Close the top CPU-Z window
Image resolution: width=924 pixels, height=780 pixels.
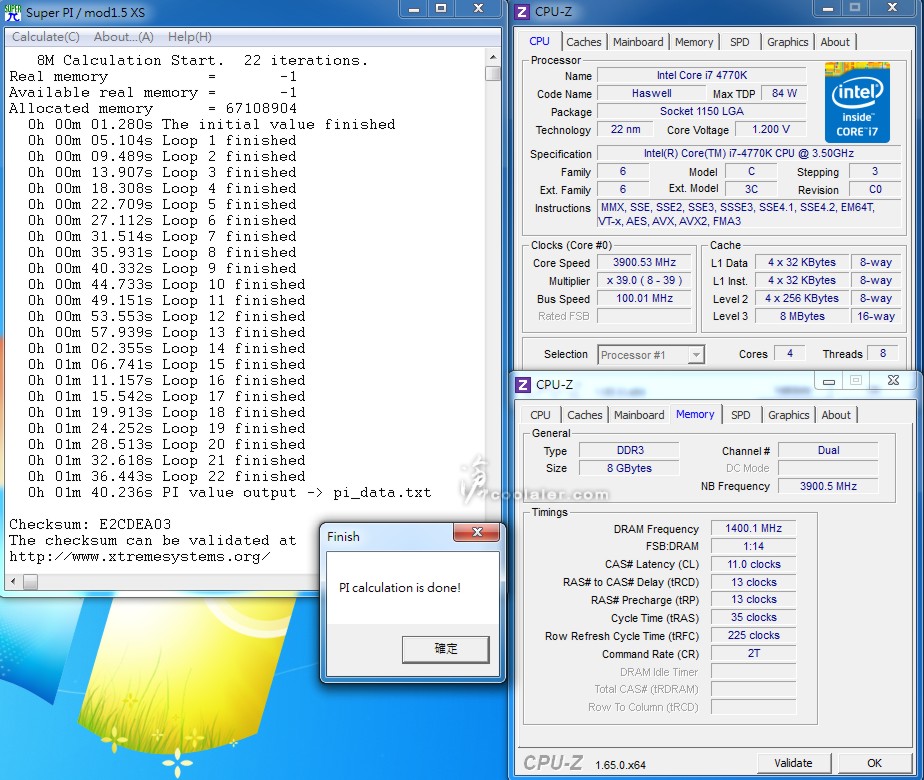tap(892, 8)
